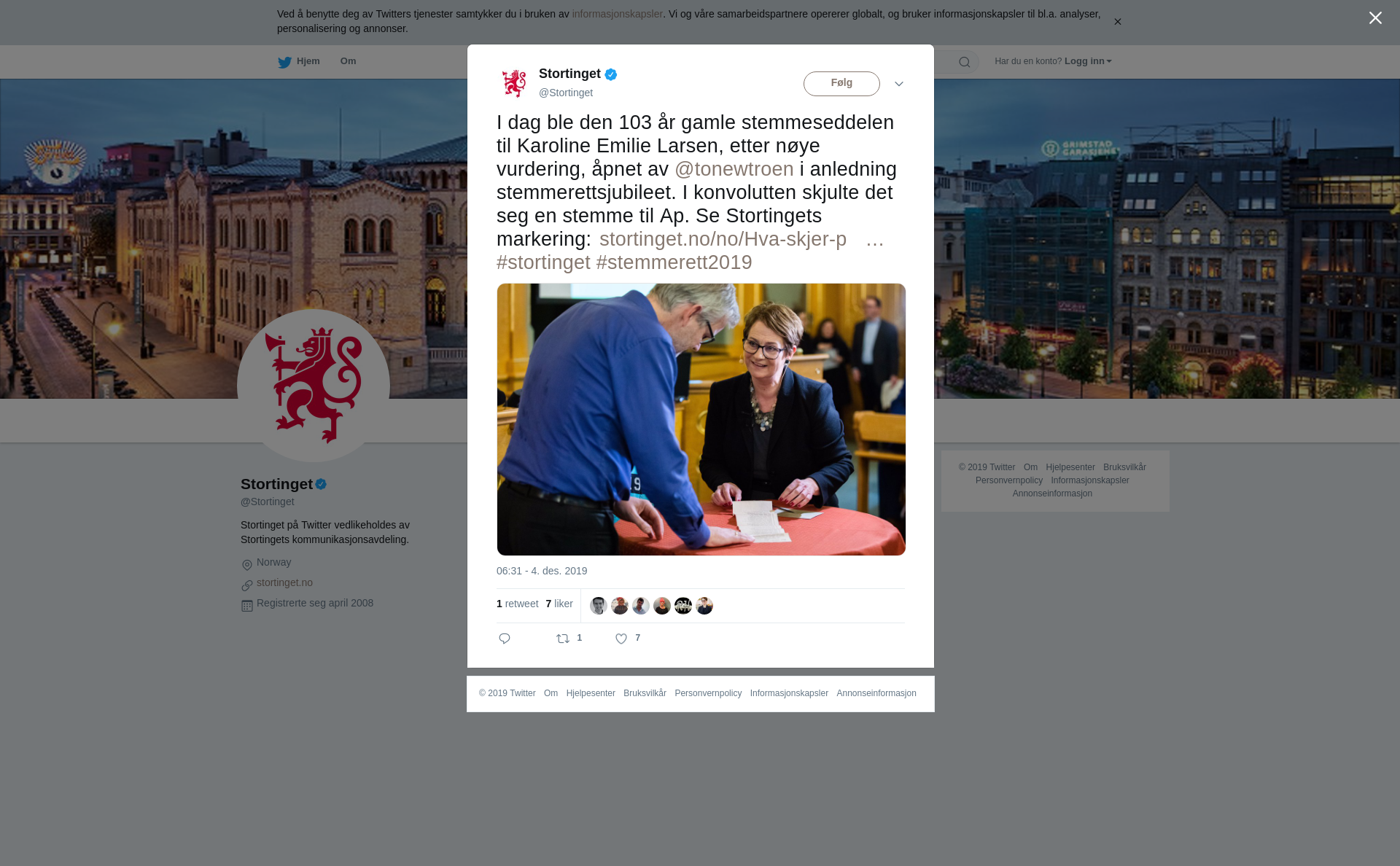Viewport: 1400px width, 866px height.
Task: Like the tweet with heart icon
Action: (x=621, y=639)
